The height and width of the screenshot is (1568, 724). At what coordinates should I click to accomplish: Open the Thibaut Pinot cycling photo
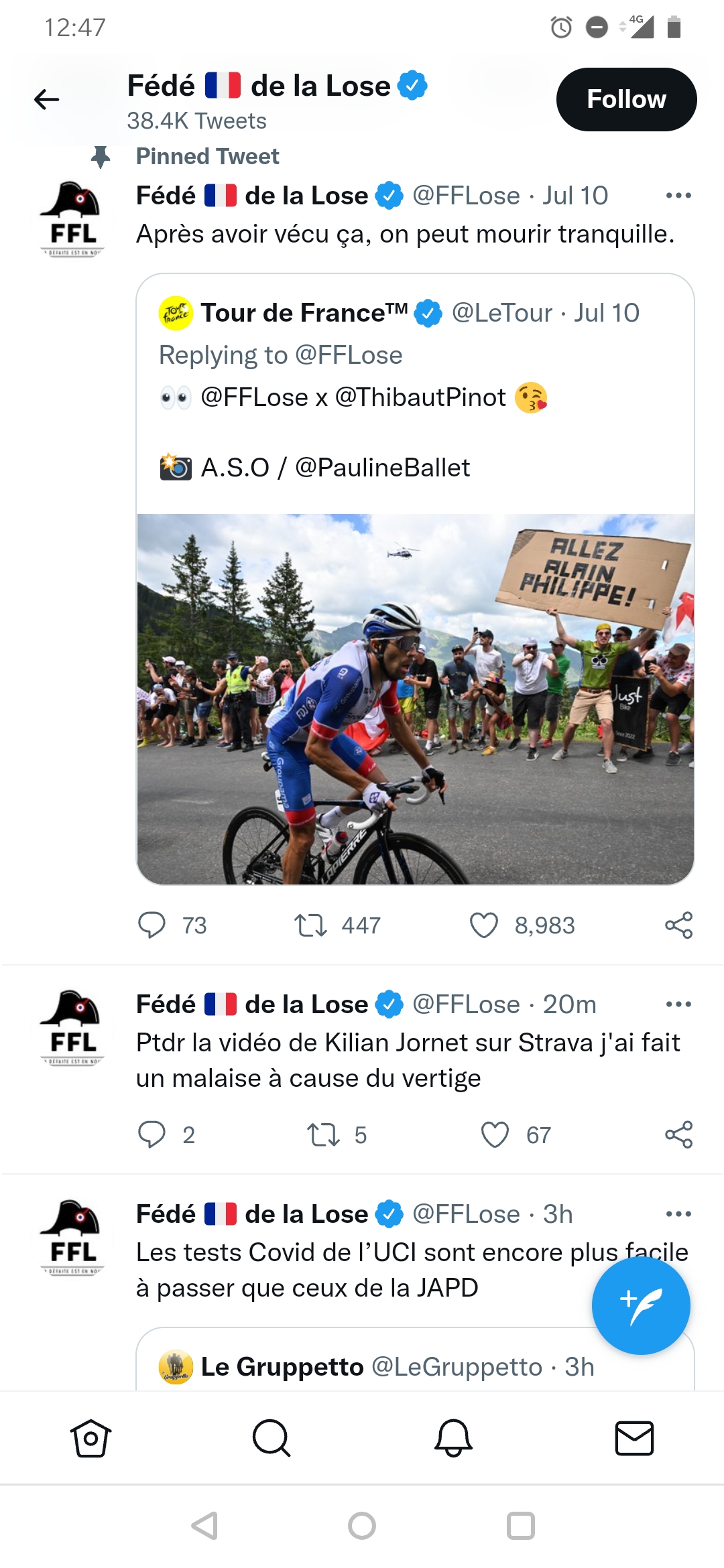point(415,699)
